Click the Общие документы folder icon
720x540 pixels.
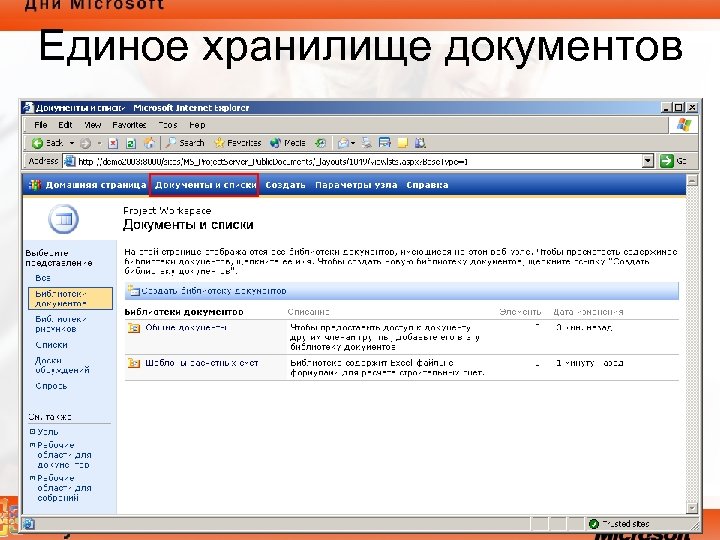coord(134,328)
